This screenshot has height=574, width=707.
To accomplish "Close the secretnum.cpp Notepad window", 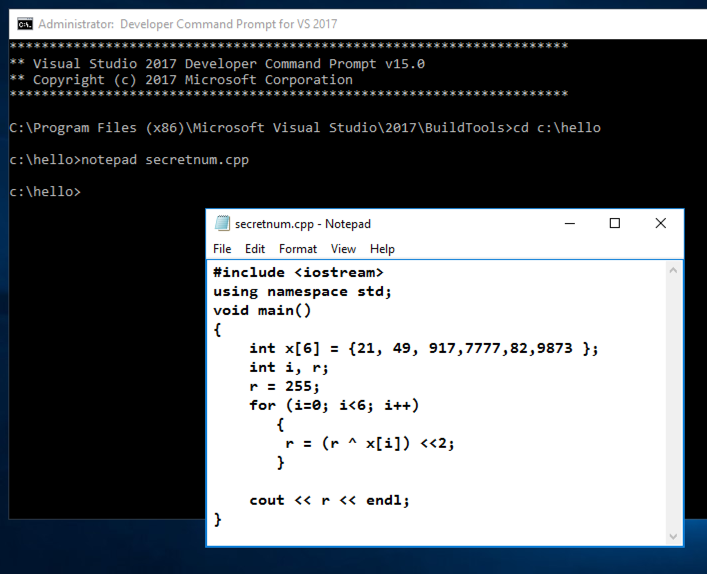I will (x=661, y=223).
